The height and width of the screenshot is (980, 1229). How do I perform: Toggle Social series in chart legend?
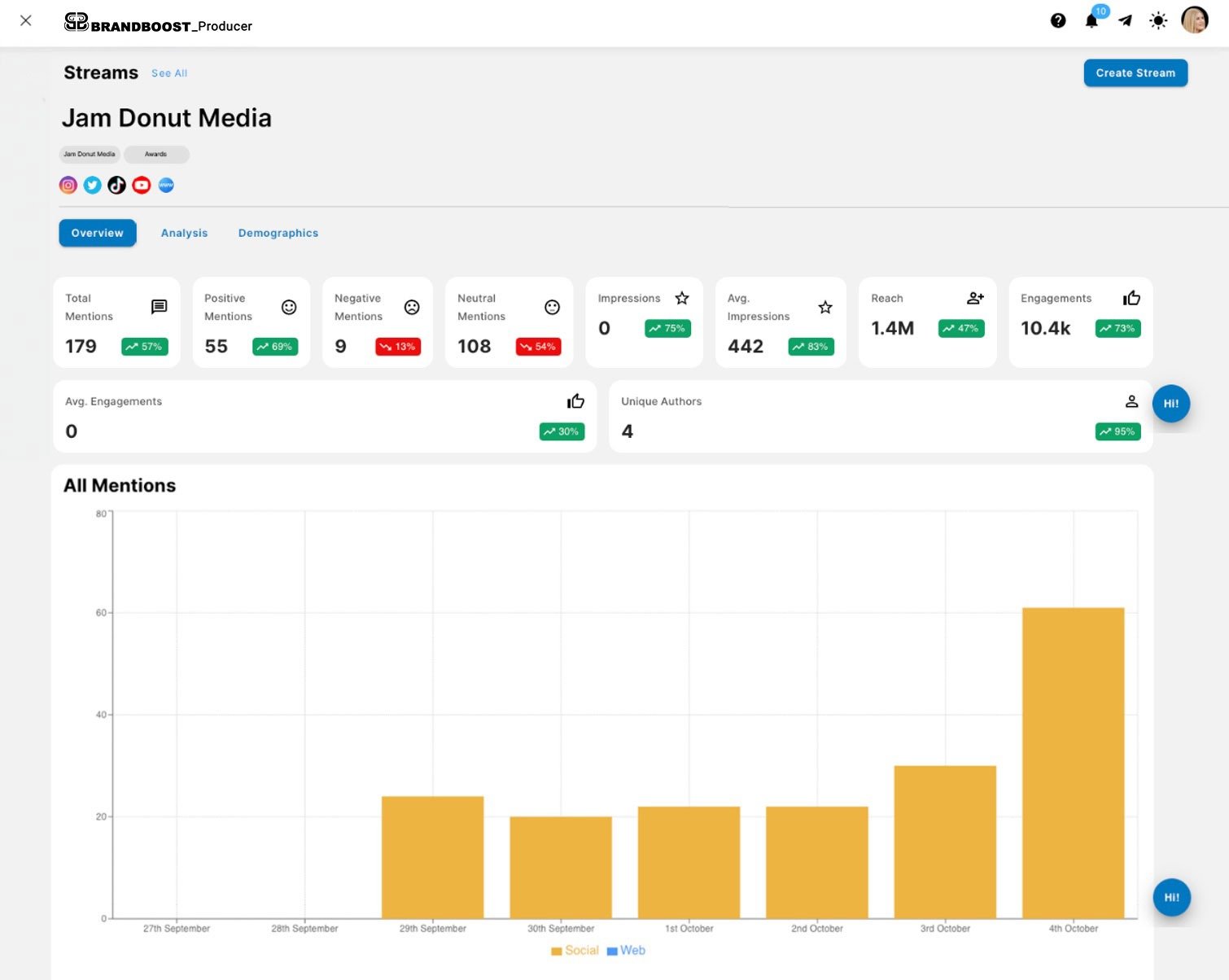575,951
